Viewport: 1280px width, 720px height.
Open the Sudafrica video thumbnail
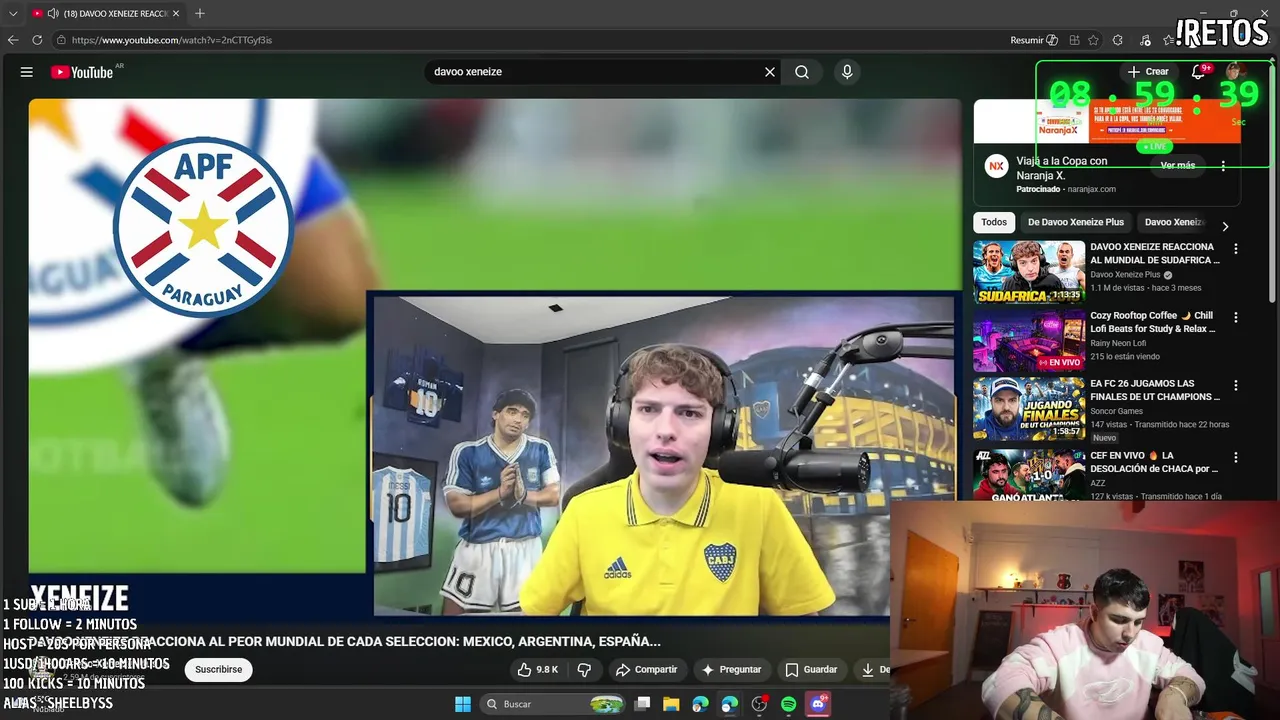coord(1029,272)
